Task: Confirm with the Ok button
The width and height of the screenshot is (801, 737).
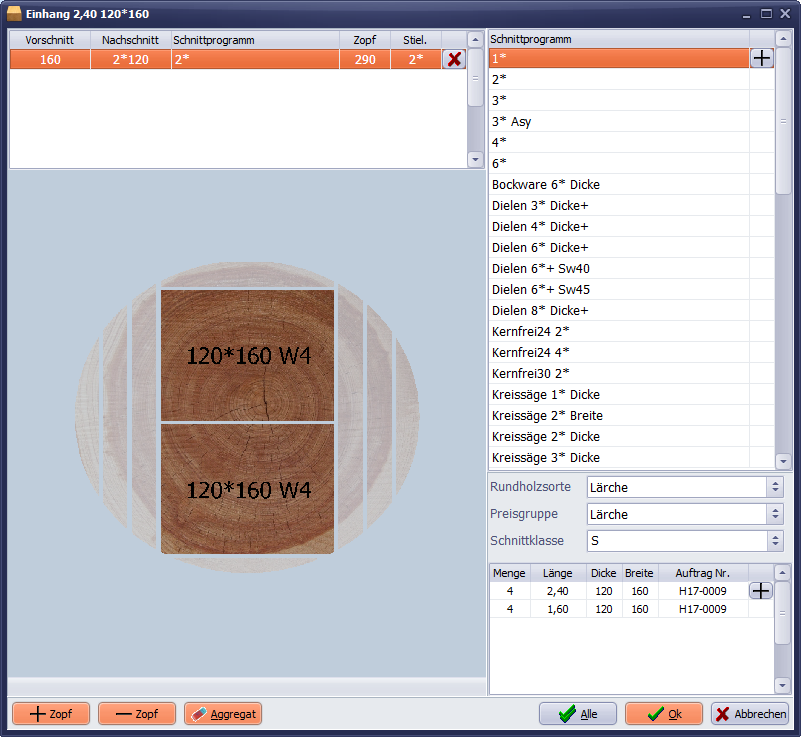Action: point(664,714)
